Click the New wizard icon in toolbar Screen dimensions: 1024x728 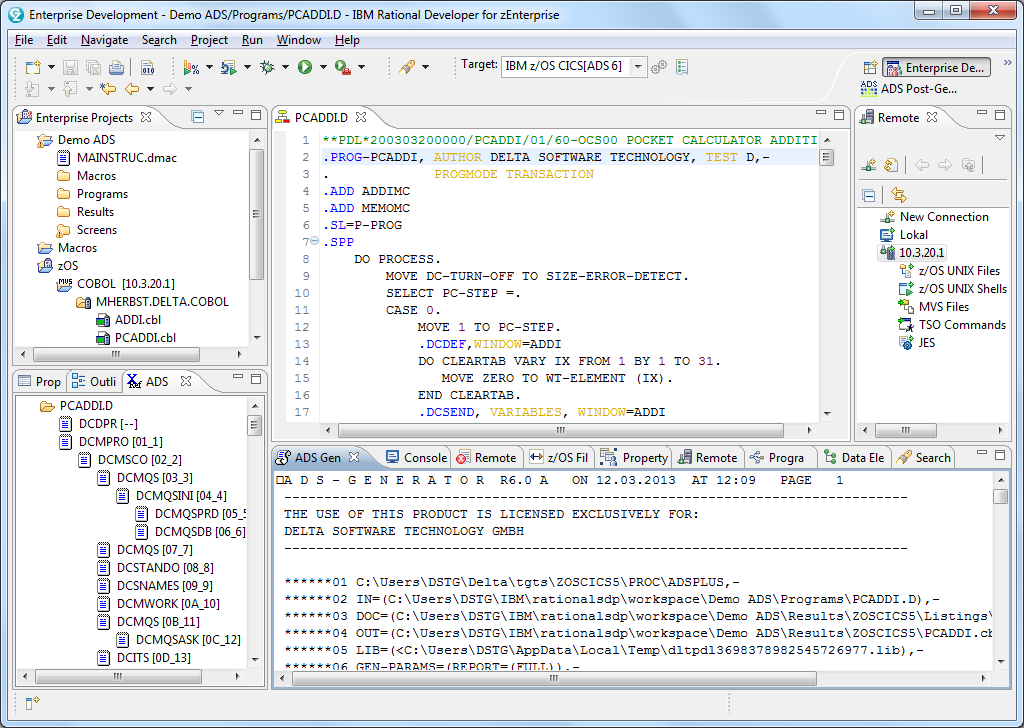[x=33, y=67]
